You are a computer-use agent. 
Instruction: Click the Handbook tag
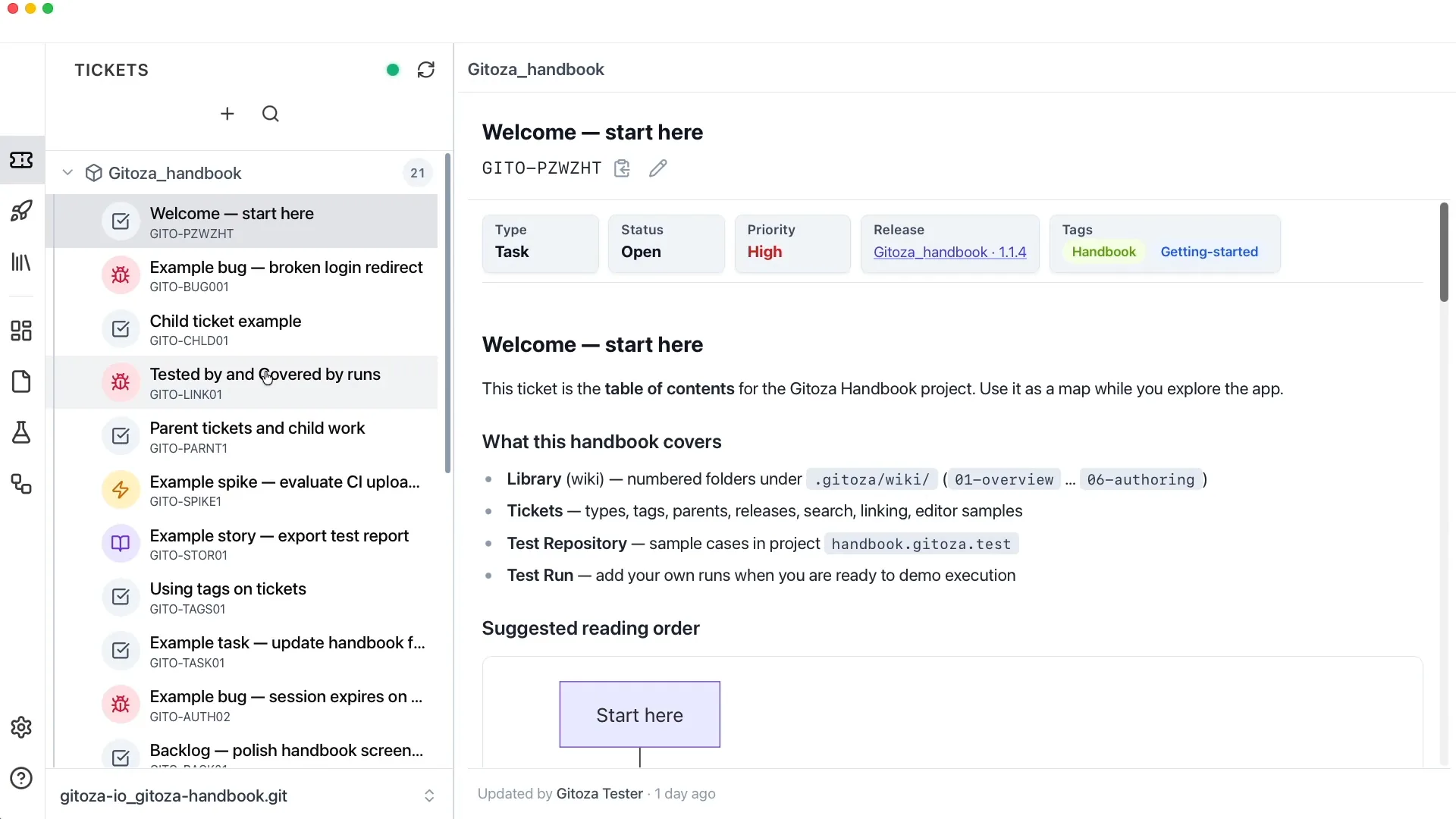1103,252
